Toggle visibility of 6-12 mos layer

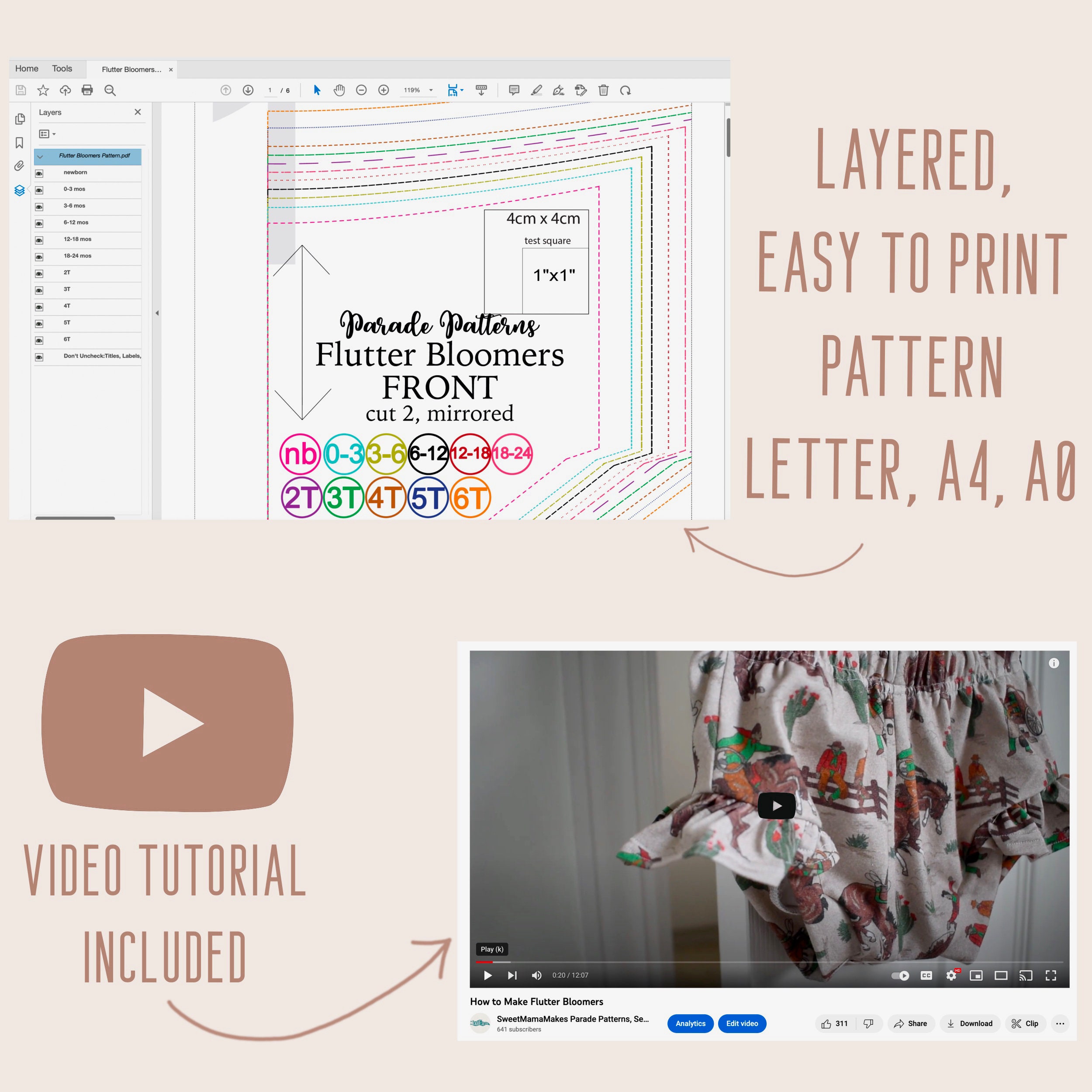[x=39, y=223]
